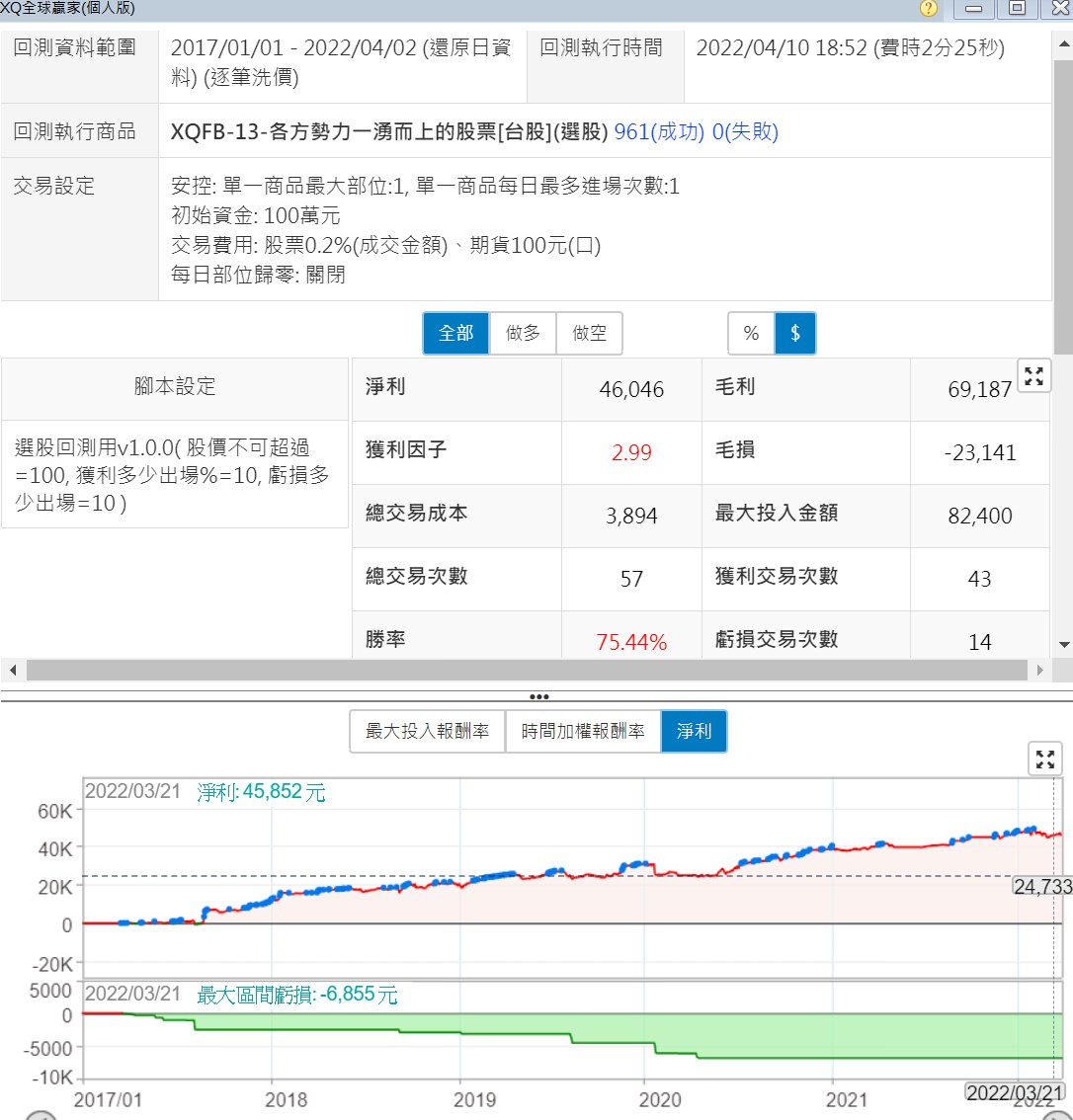Open the 0(失敗) failed results link
This screenshot has height=1120, width=1073.
point(745,132)
